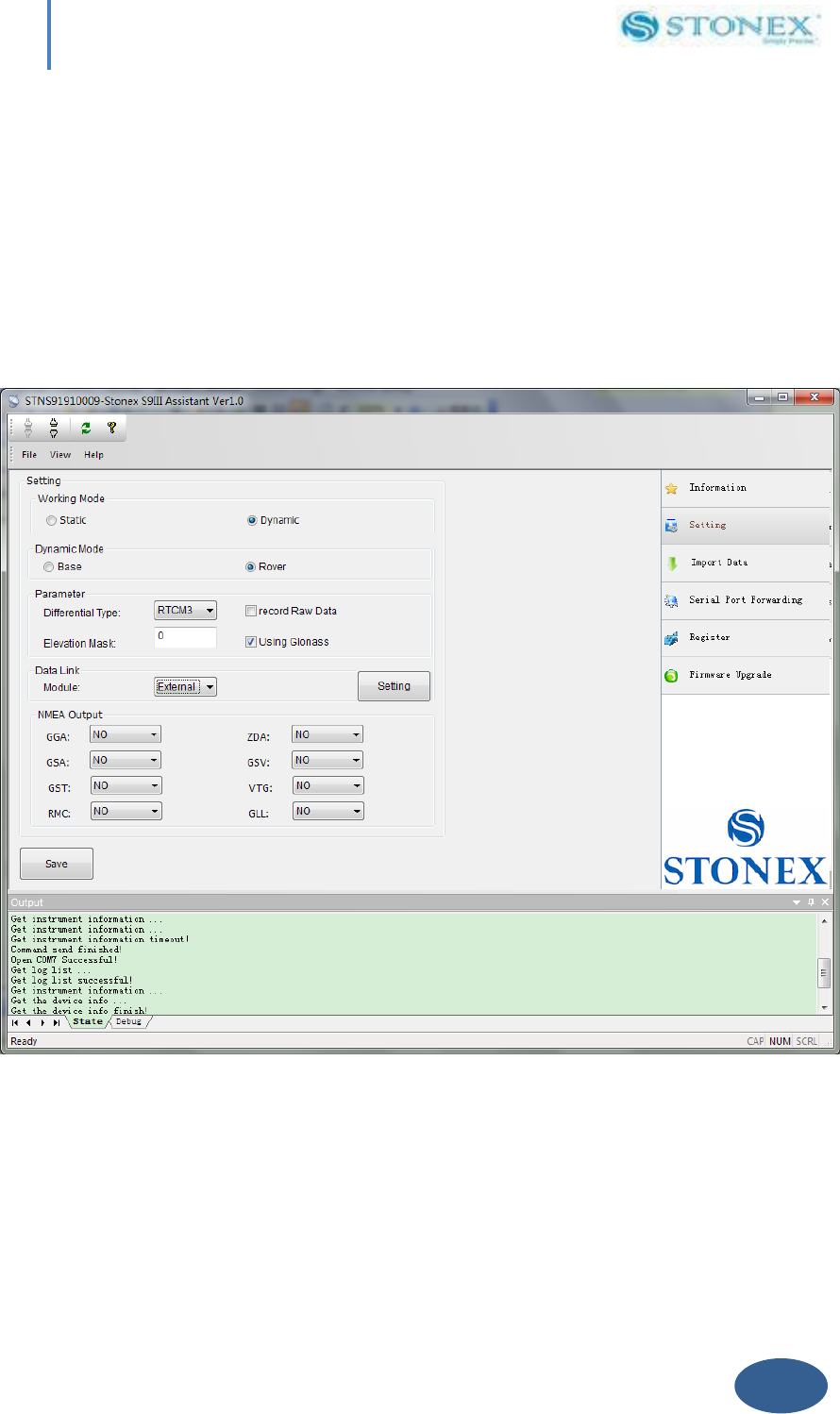Screen dimensions: 840x1414
Task: Open Serial Port Forwarding page
Action: [746, 600]
